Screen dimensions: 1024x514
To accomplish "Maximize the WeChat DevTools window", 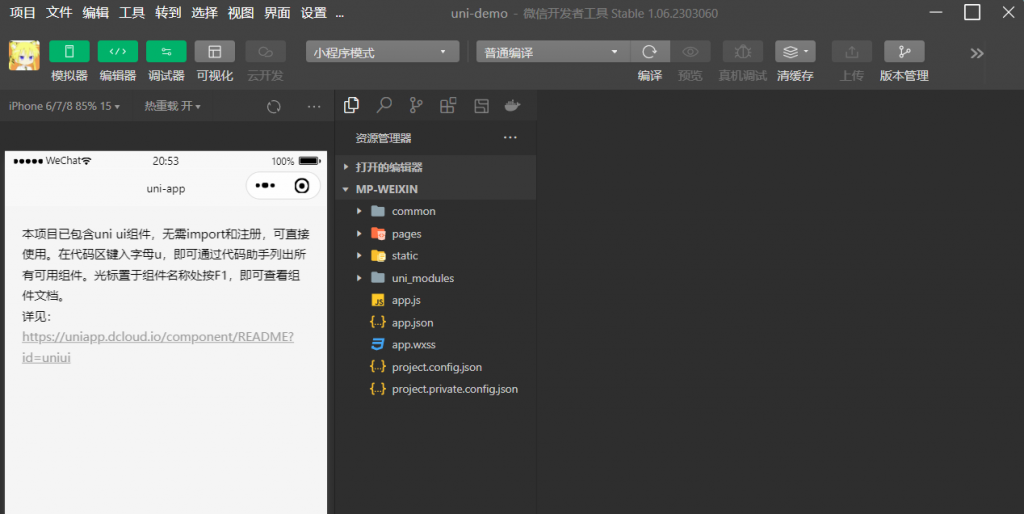I will click(x=972, y=12).
